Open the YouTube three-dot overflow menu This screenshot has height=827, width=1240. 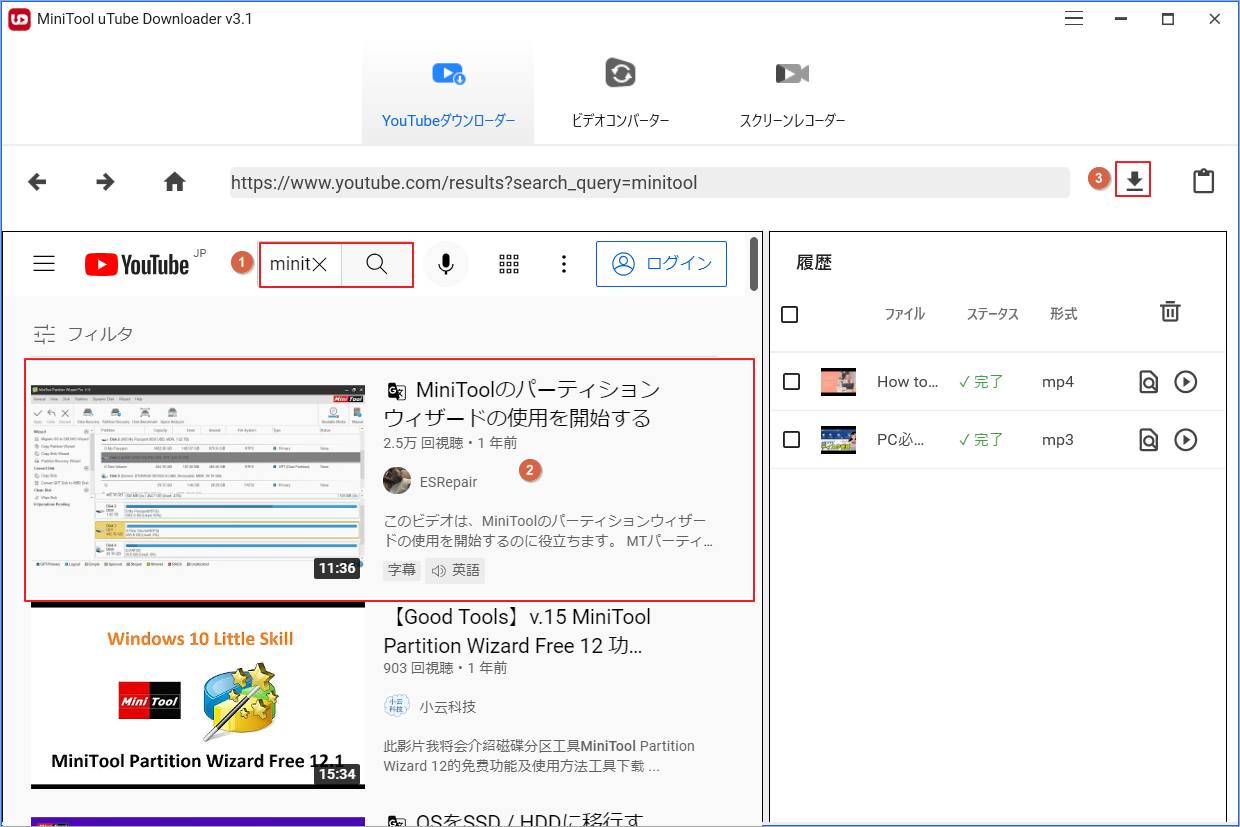[564, 264]
